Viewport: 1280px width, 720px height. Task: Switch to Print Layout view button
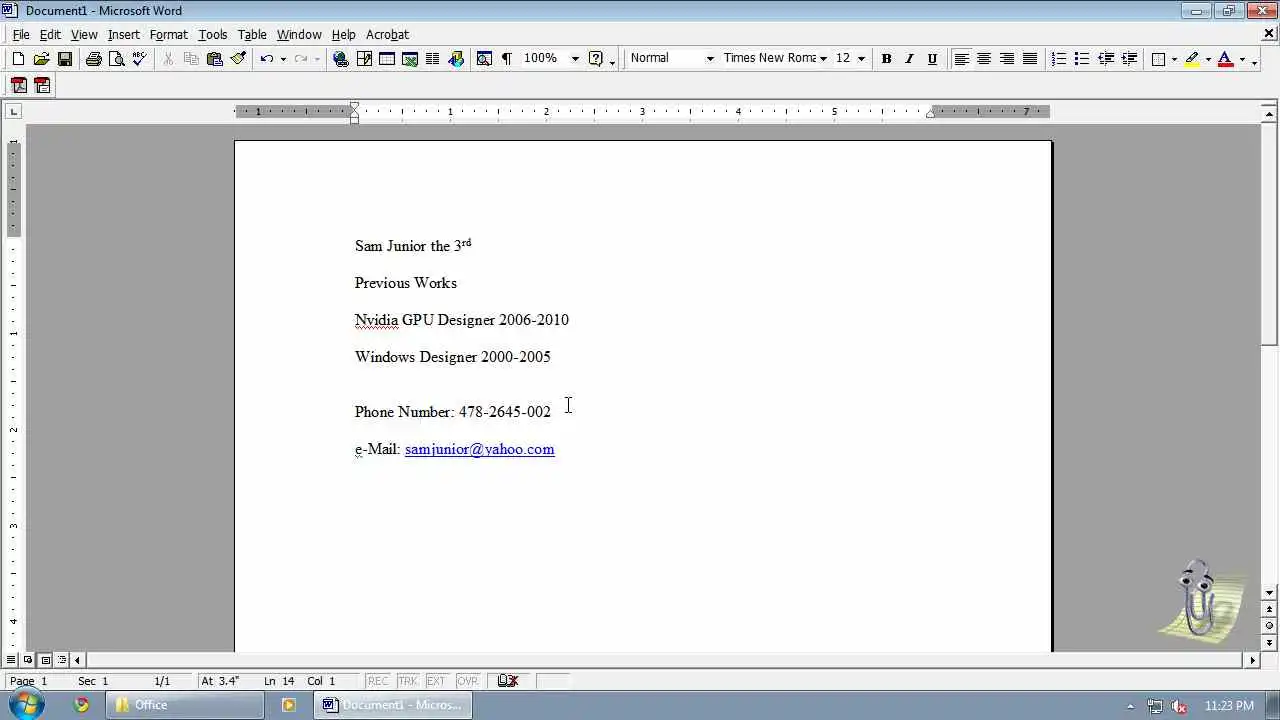coord(45,660)
